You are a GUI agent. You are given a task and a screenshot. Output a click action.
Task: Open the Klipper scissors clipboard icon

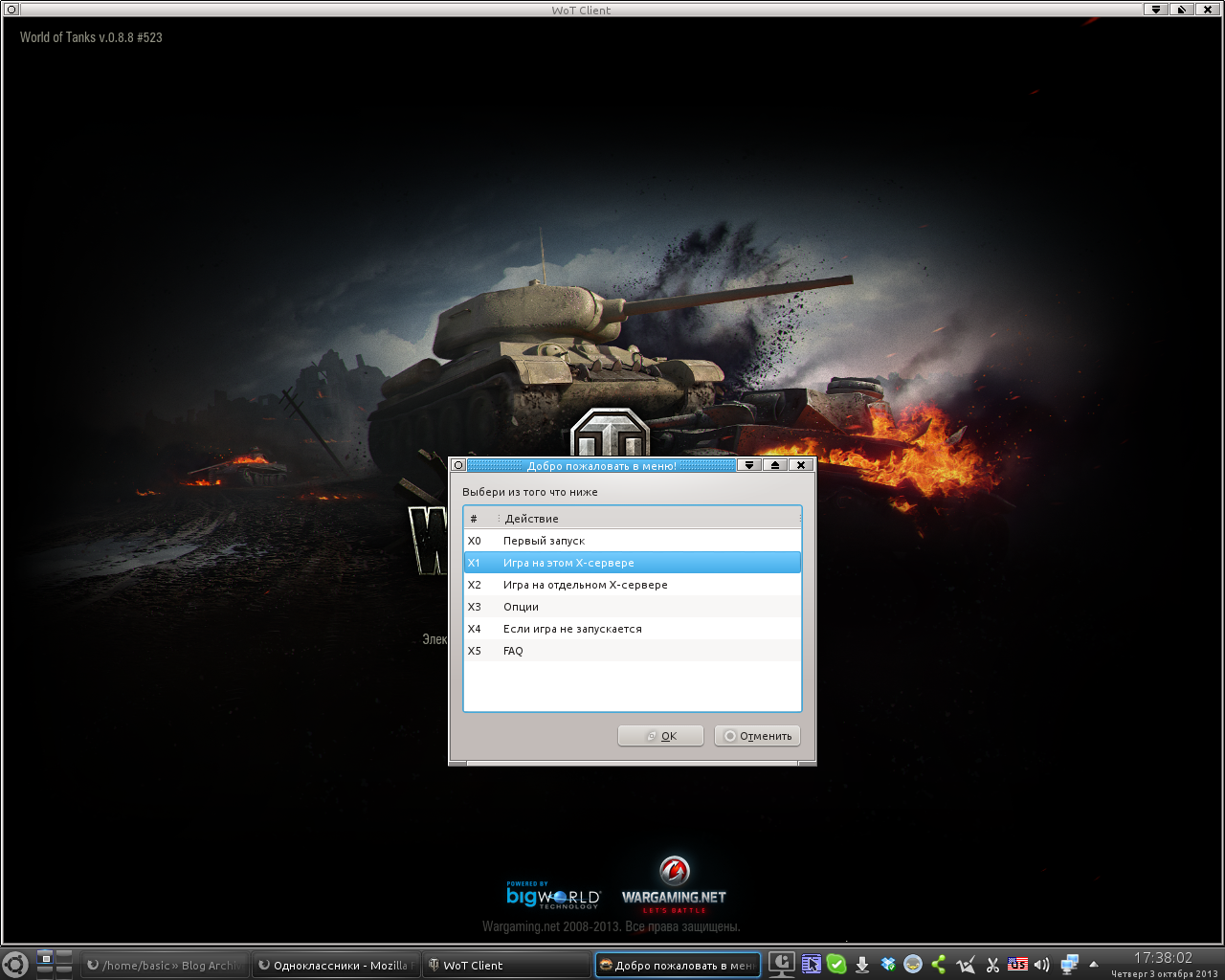[x=992, y=965]
